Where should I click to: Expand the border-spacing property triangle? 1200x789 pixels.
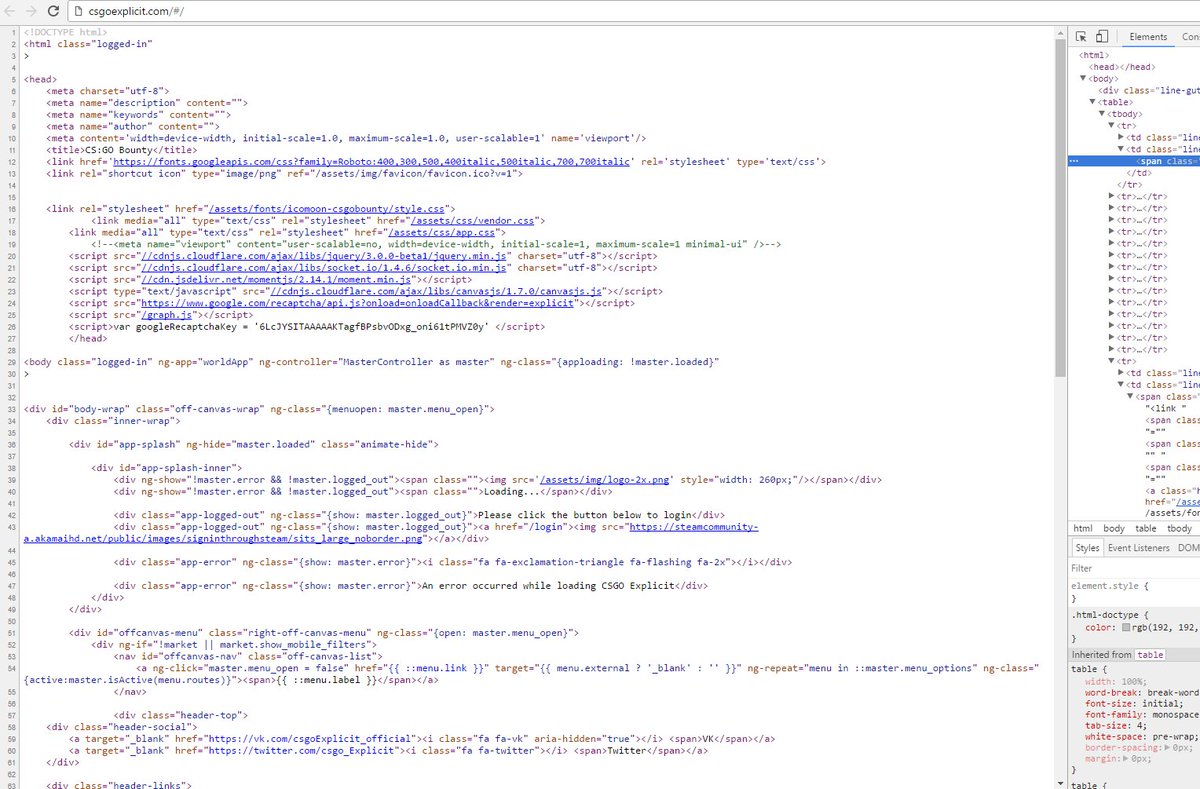click(1165, 747)
